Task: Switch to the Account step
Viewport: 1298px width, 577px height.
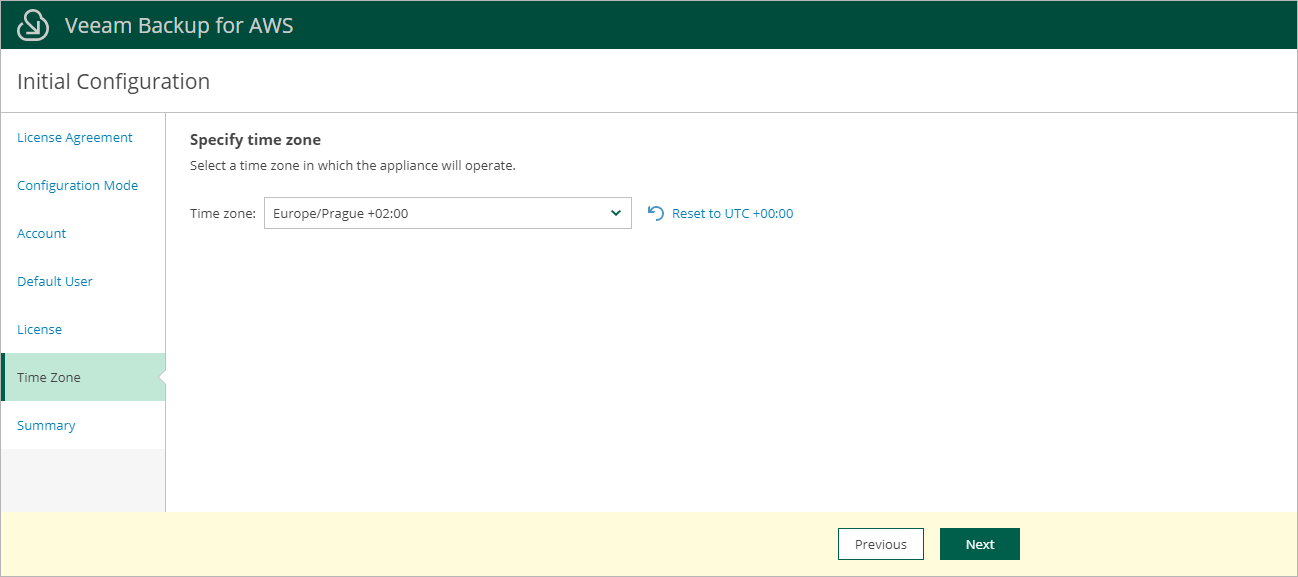Action: pos(42,234)
